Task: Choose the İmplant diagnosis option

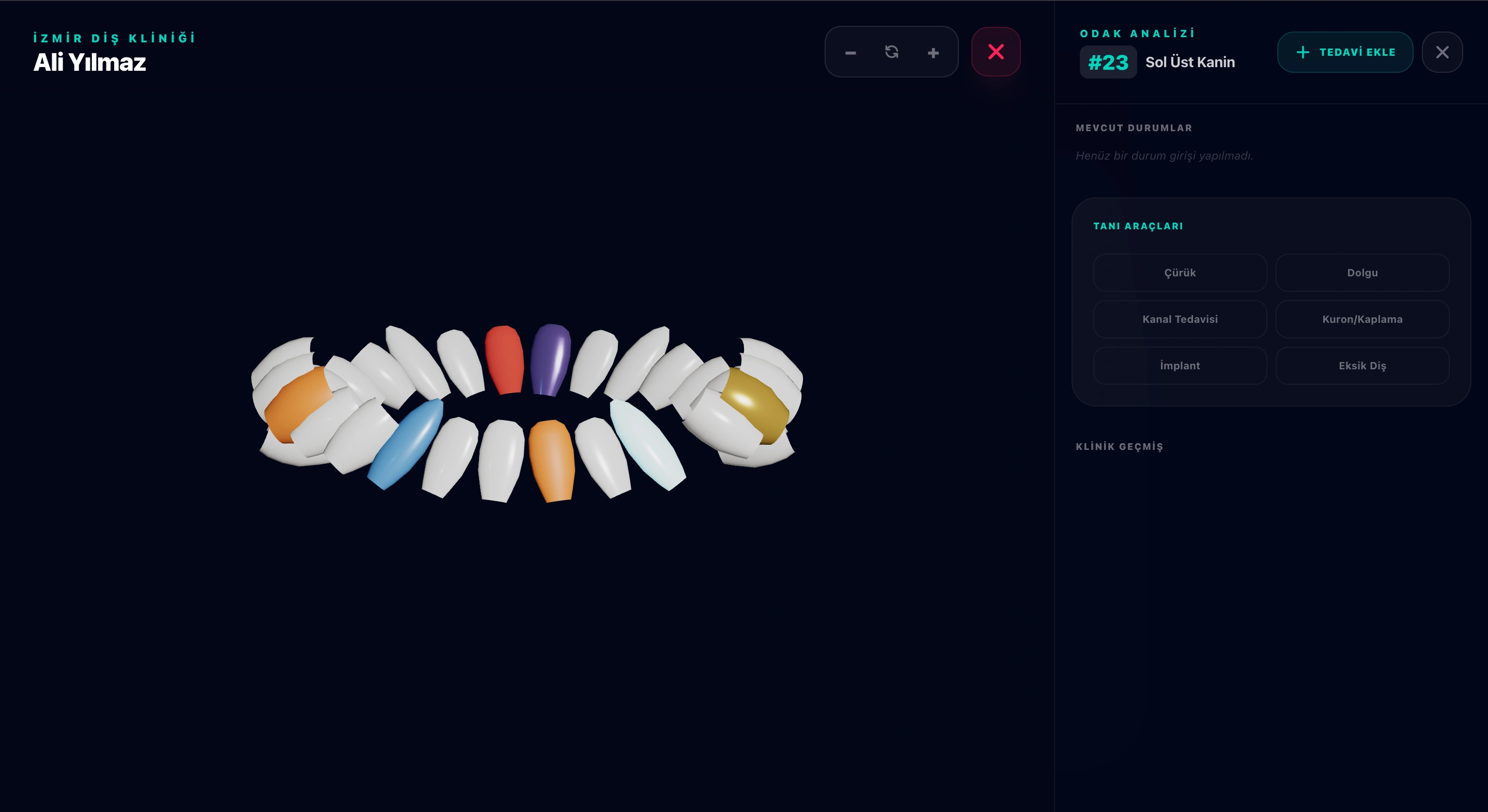Action: pyautogui.click(x=1180, y=366)
